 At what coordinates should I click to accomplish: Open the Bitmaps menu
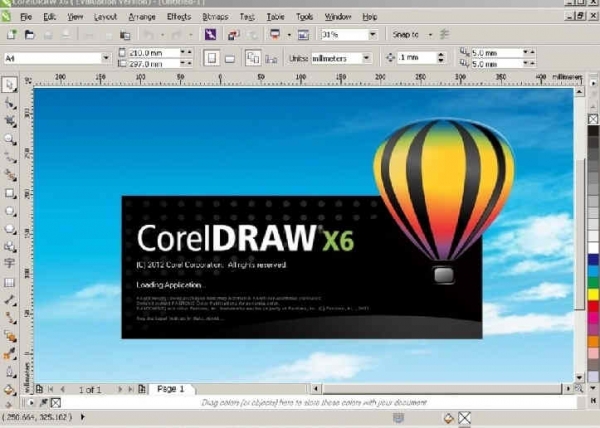tap(215, 17)
